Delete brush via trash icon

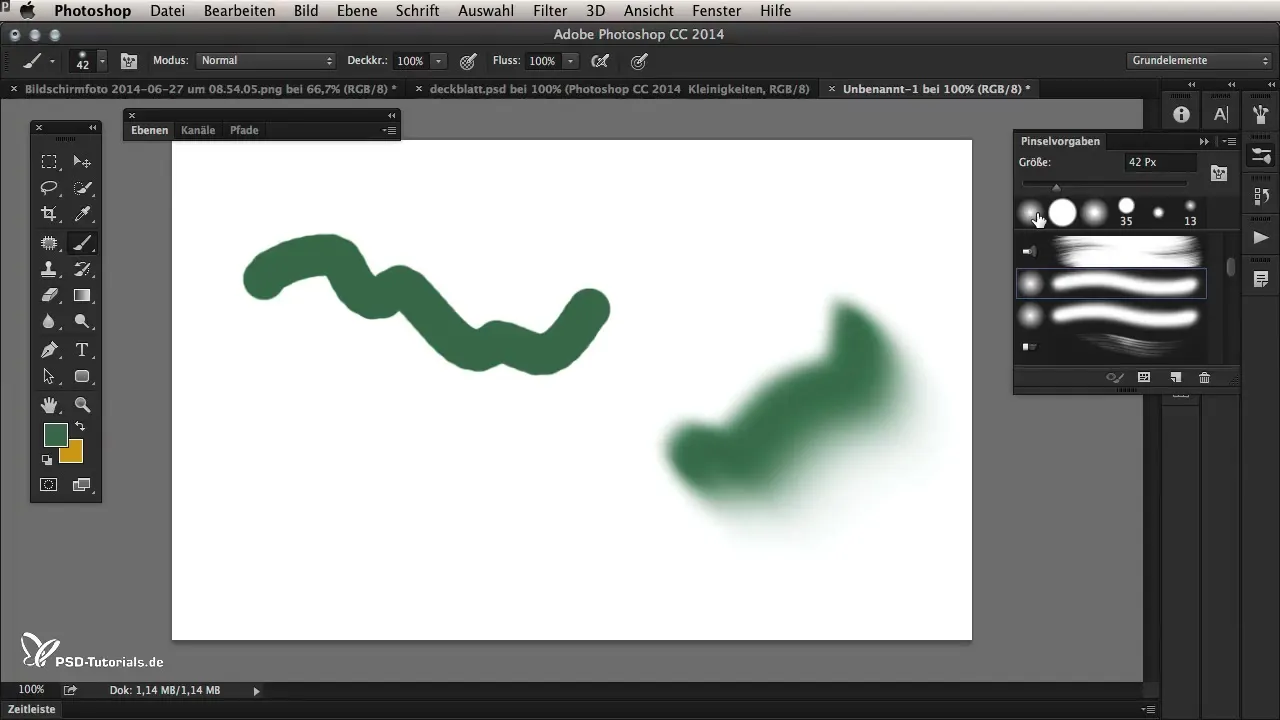pos(1204,377)
